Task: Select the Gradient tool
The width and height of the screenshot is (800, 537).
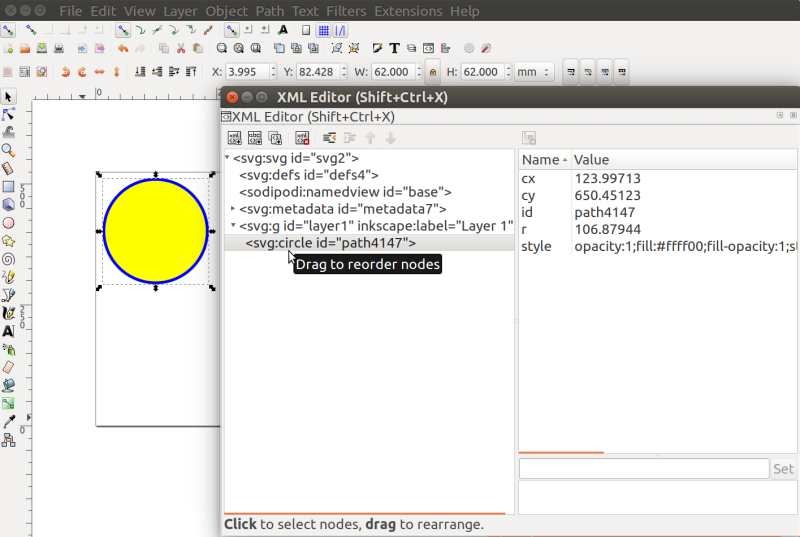Action: (8, 403)
